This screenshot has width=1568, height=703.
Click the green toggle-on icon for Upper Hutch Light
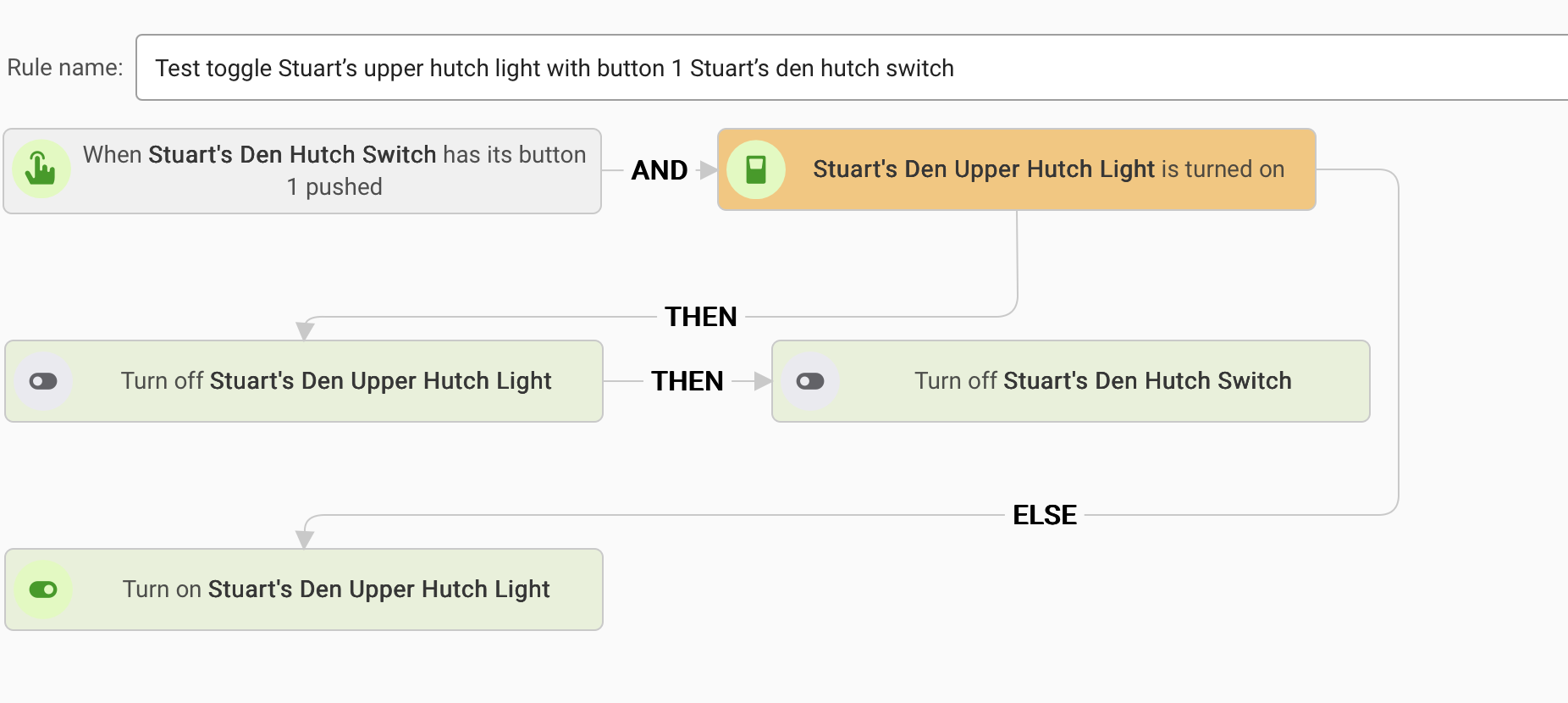click(x=43, y=590)
